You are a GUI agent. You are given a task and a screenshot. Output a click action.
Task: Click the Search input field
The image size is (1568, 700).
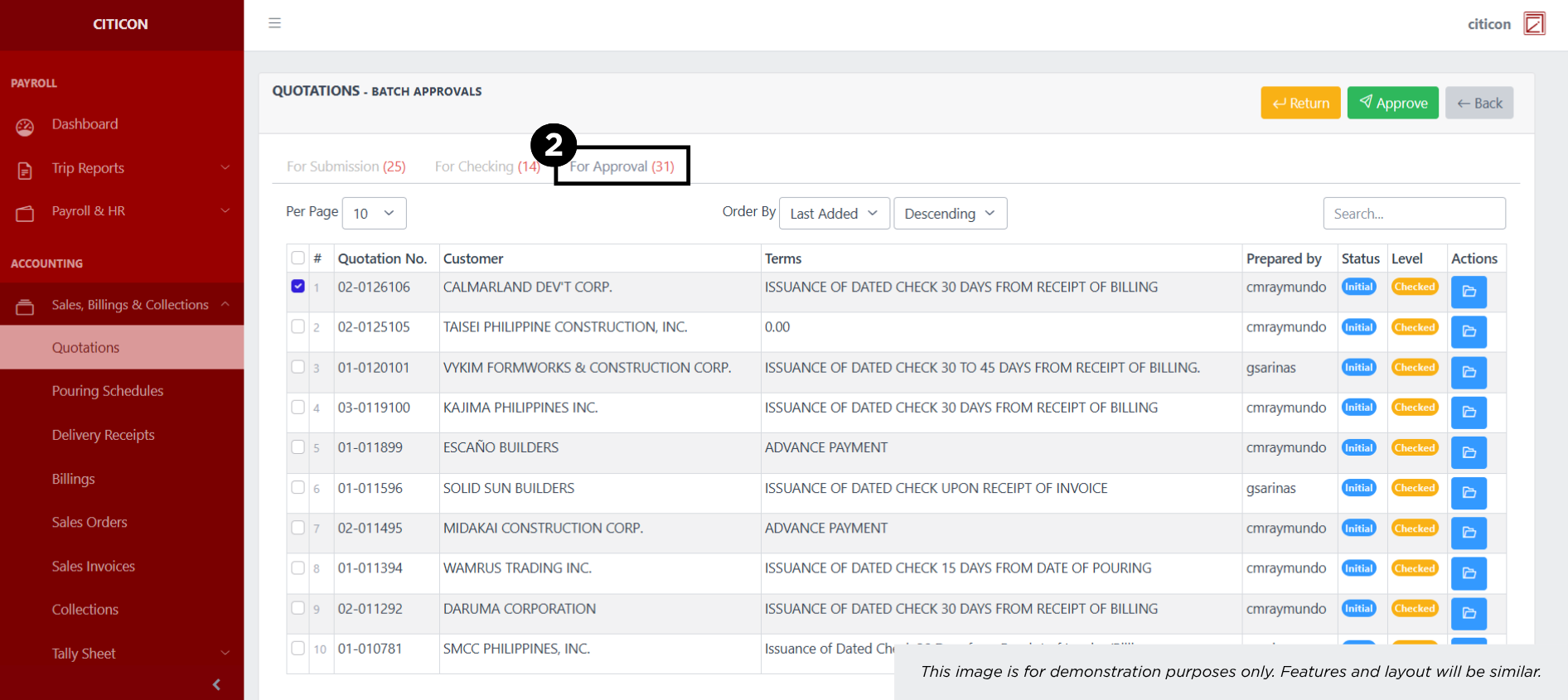[1414, 214]
